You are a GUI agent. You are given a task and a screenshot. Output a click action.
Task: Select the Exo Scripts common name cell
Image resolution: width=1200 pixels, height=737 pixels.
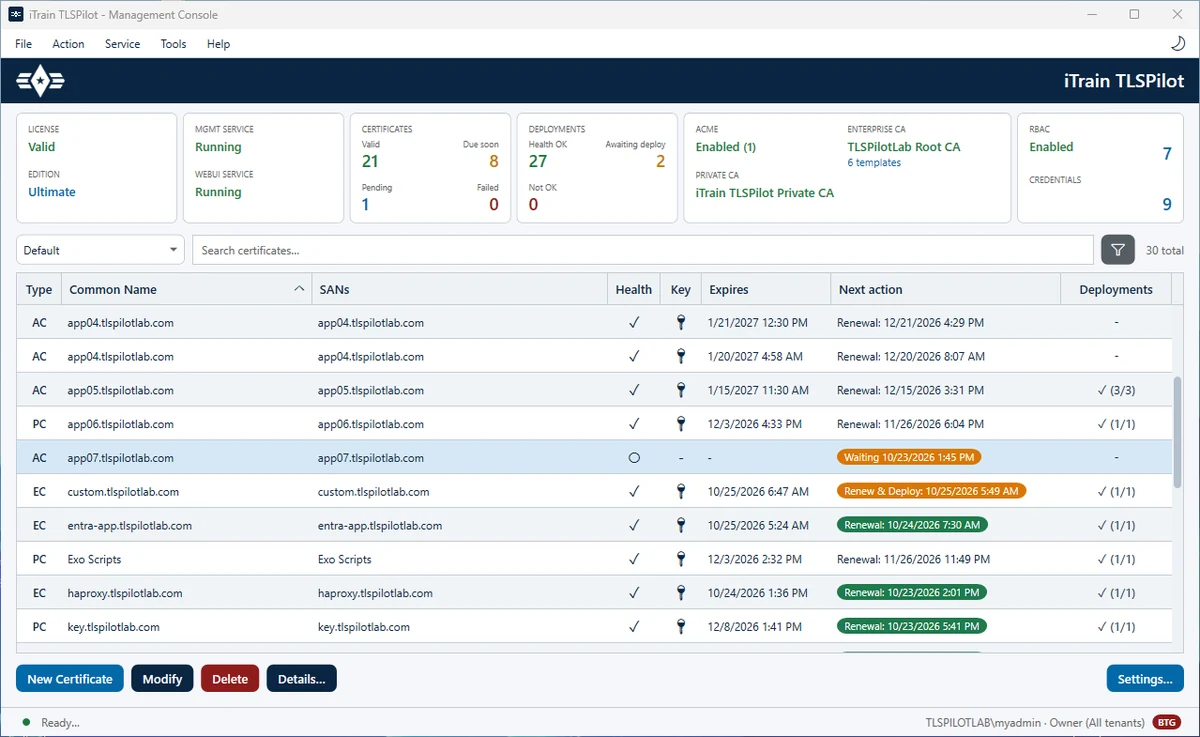pos(94,559)
